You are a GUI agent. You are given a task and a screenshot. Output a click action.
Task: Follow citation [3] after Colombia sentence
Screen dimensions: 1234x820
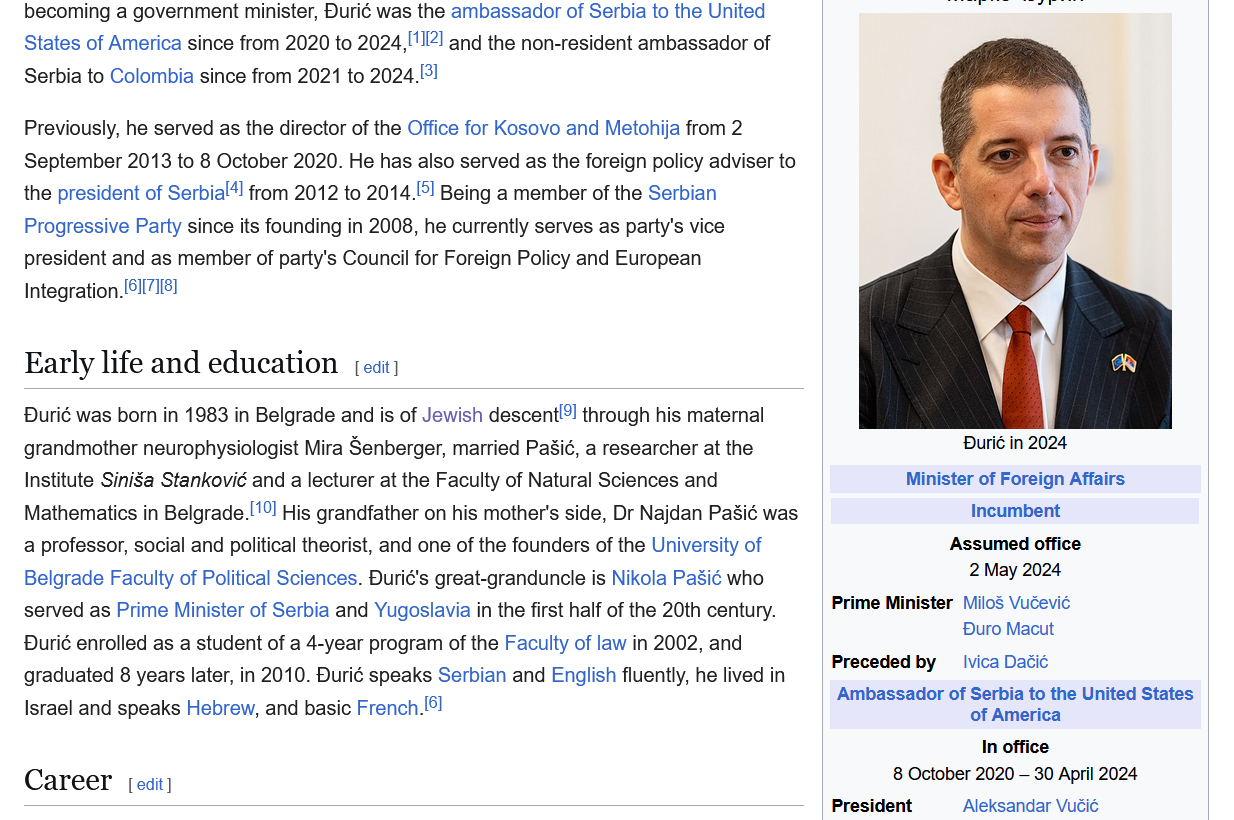click(x=429, y=71)
